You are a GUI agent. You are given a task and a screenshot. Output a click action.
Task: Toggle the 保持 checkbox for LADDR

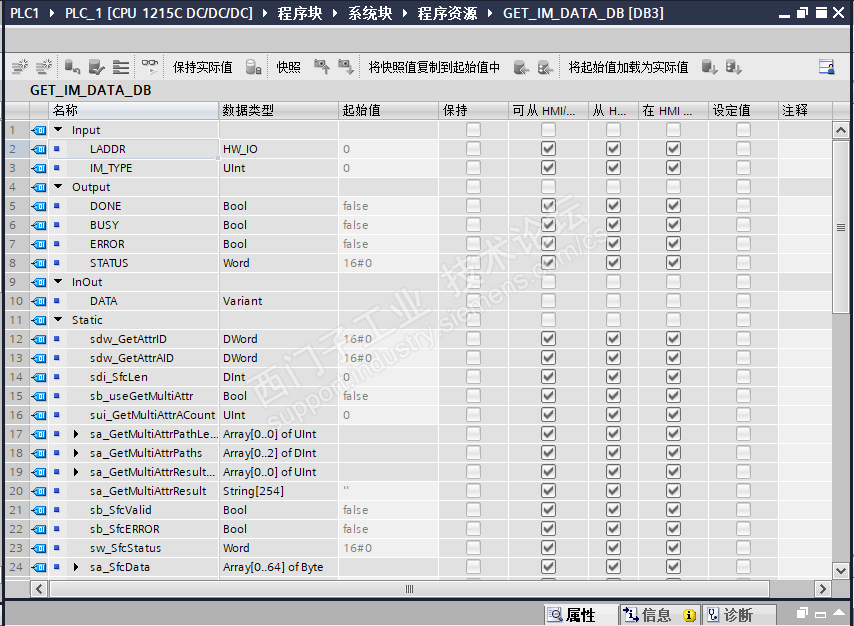click(x=473, y=149)
